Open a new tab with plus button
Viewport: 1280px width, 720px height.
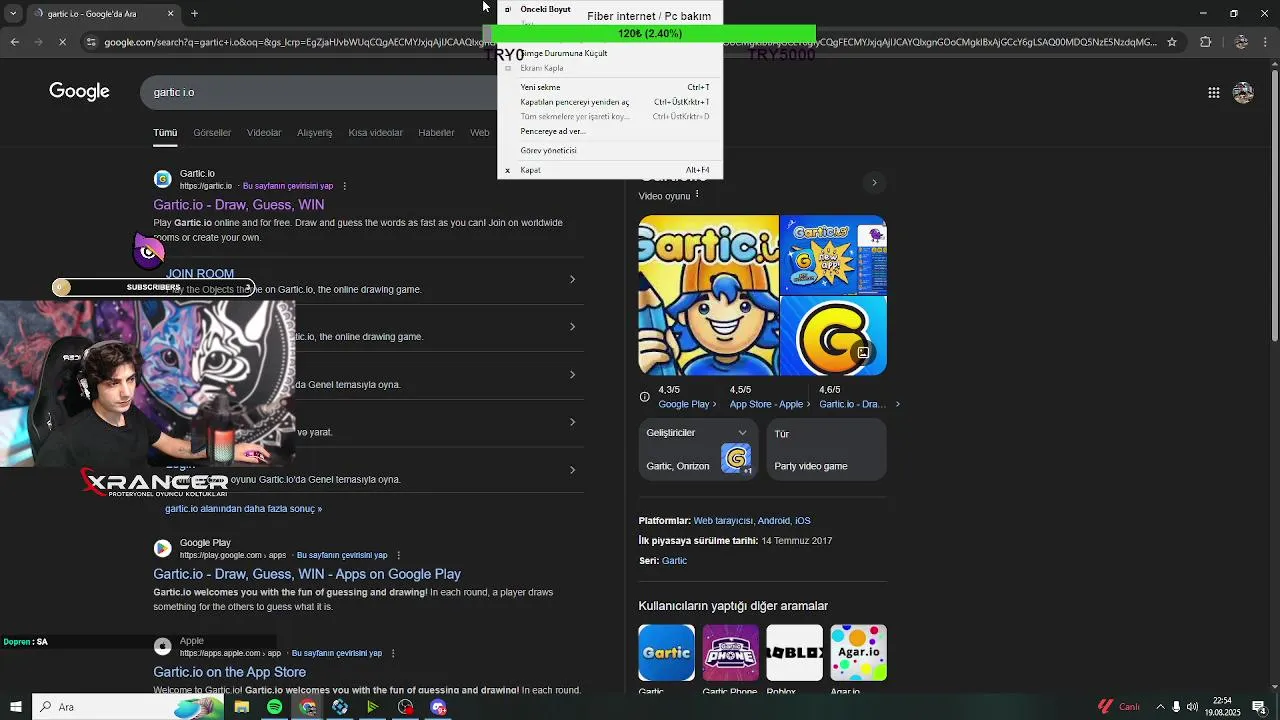click(x=194, y=13)
